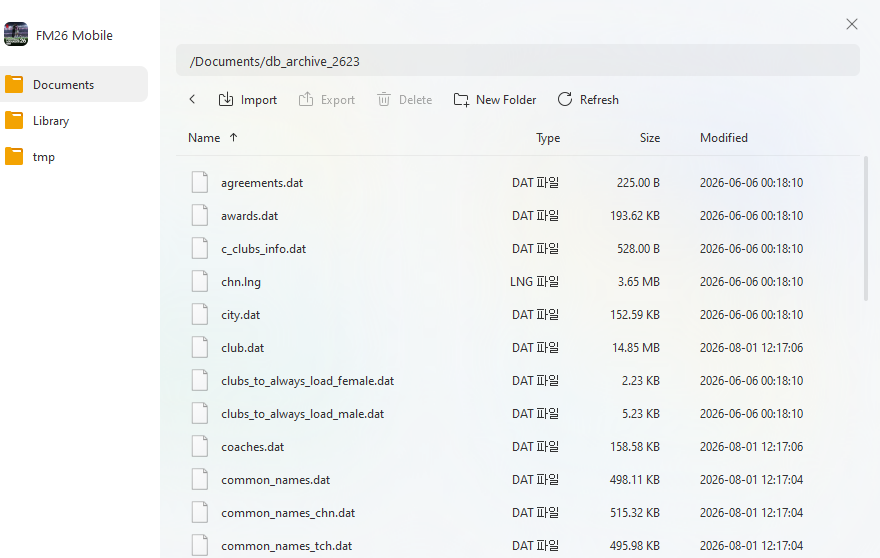Click the 5.23 KB size value
880x558 pixels.
[640, 414]
